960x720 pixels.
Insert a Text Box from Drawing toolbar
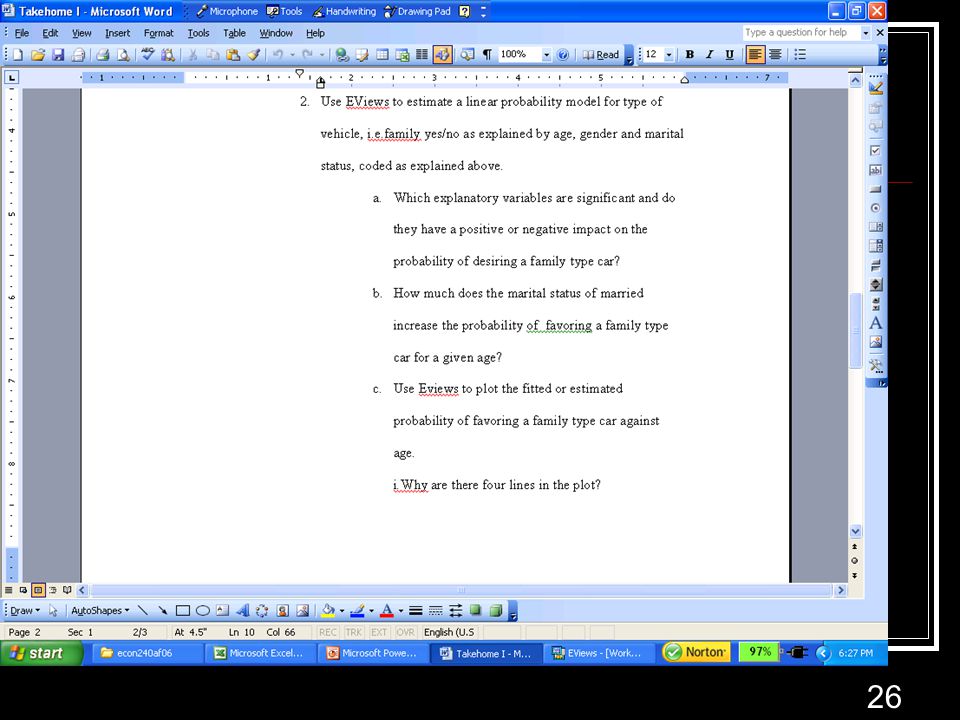222,610
